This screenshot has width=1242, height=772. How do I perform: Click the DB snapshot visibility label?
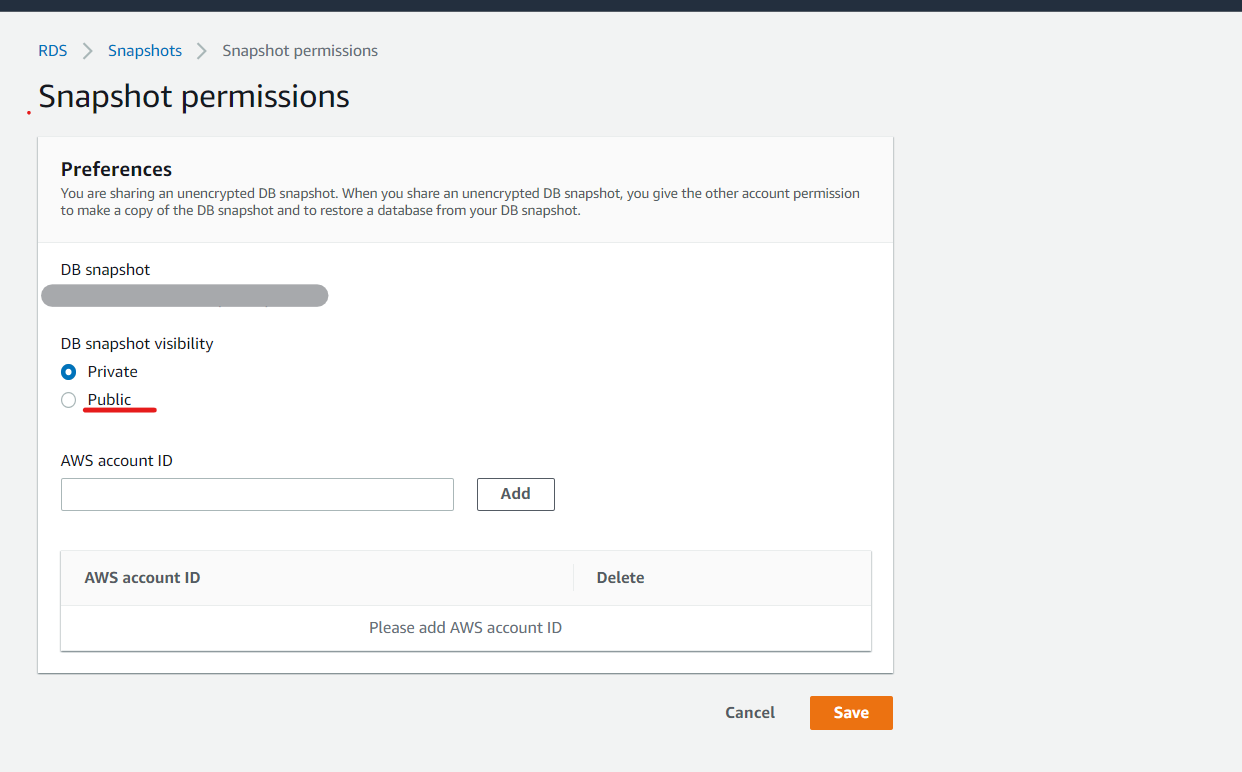point(136,343)
